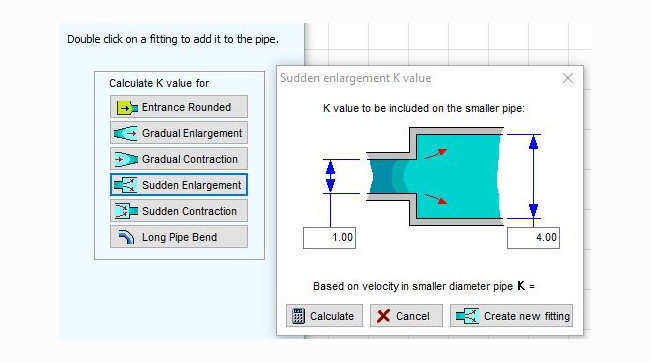Click the larger pipe diameter field 4.00
Image resolution: width=650 pixels, height=362 pixels.
click(534, 238)
